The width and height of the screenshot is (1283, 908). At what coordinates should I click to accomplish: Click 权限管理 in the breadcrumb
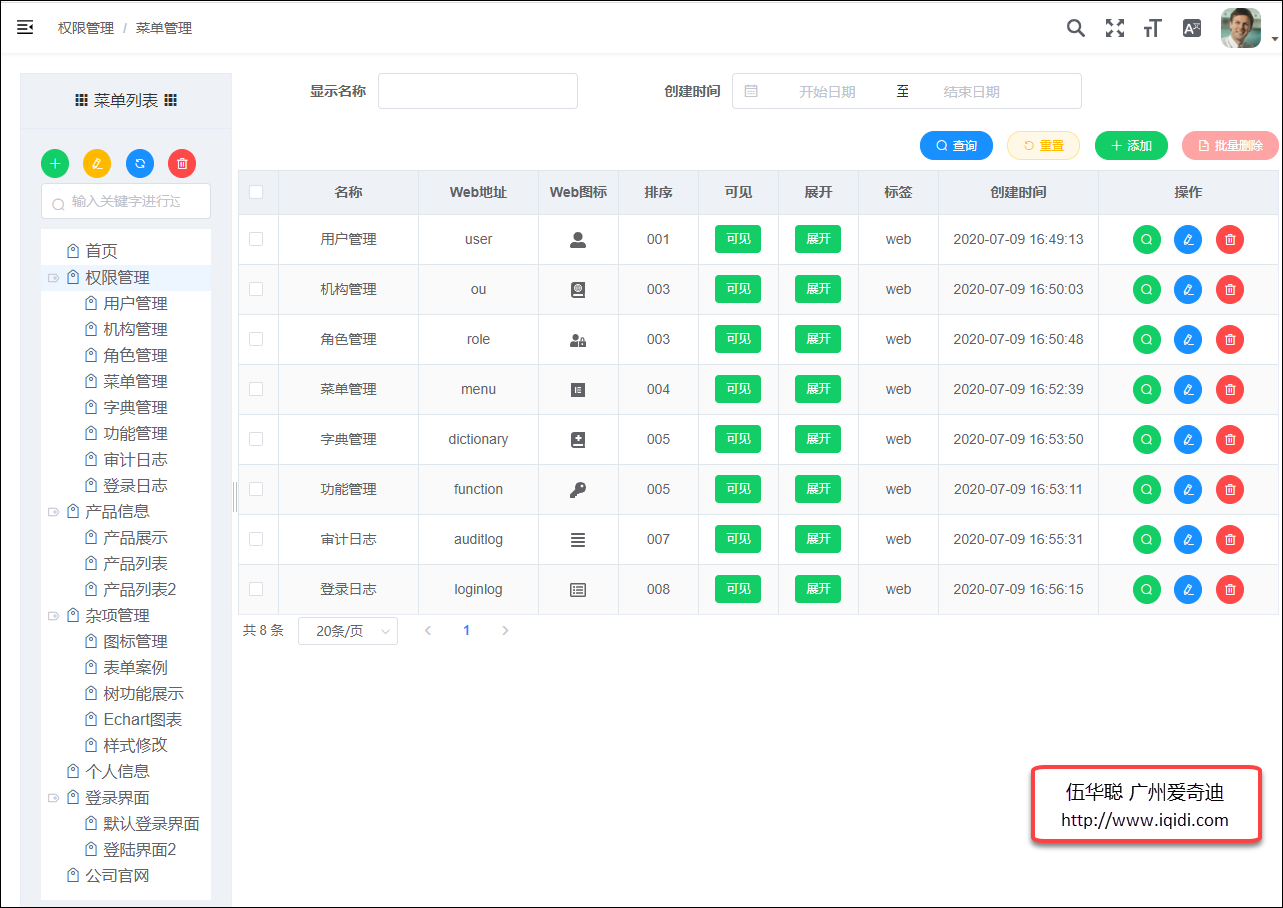86,28
